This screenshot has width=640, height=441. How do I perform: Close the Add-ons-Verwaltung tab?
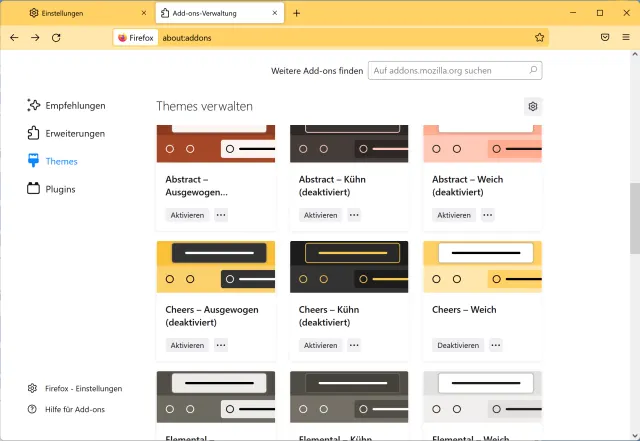tap(275, 13)
